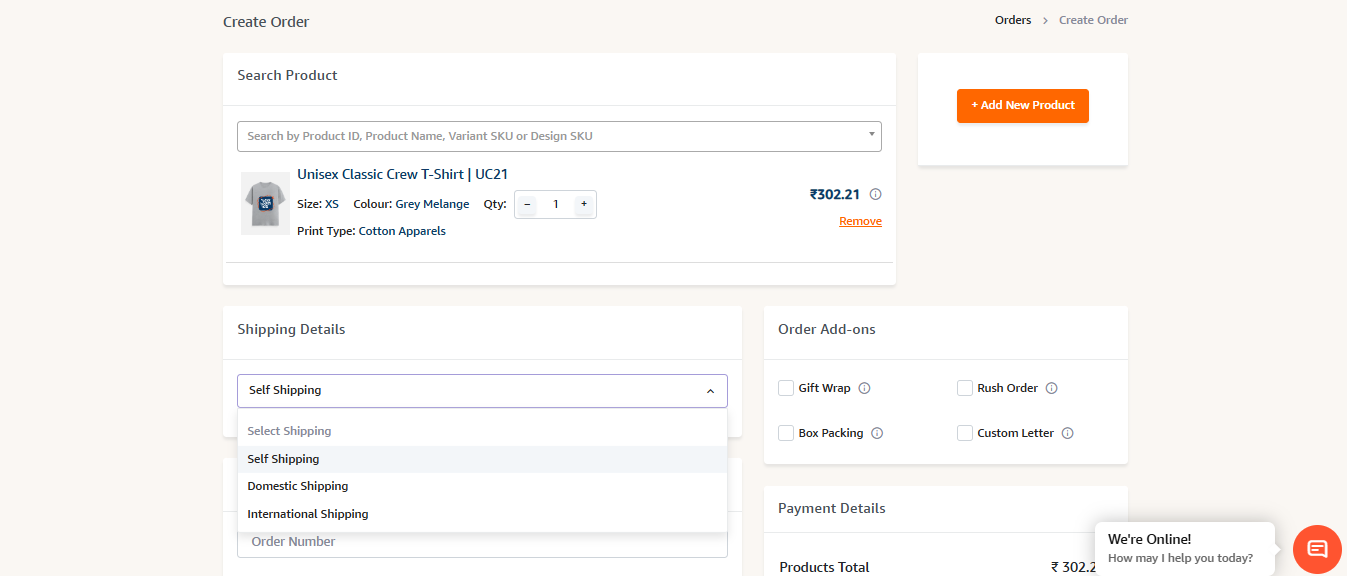Tick the Rush Order checkbox
Viewport: 1347px width, 576px height.
tap(965, 388)
